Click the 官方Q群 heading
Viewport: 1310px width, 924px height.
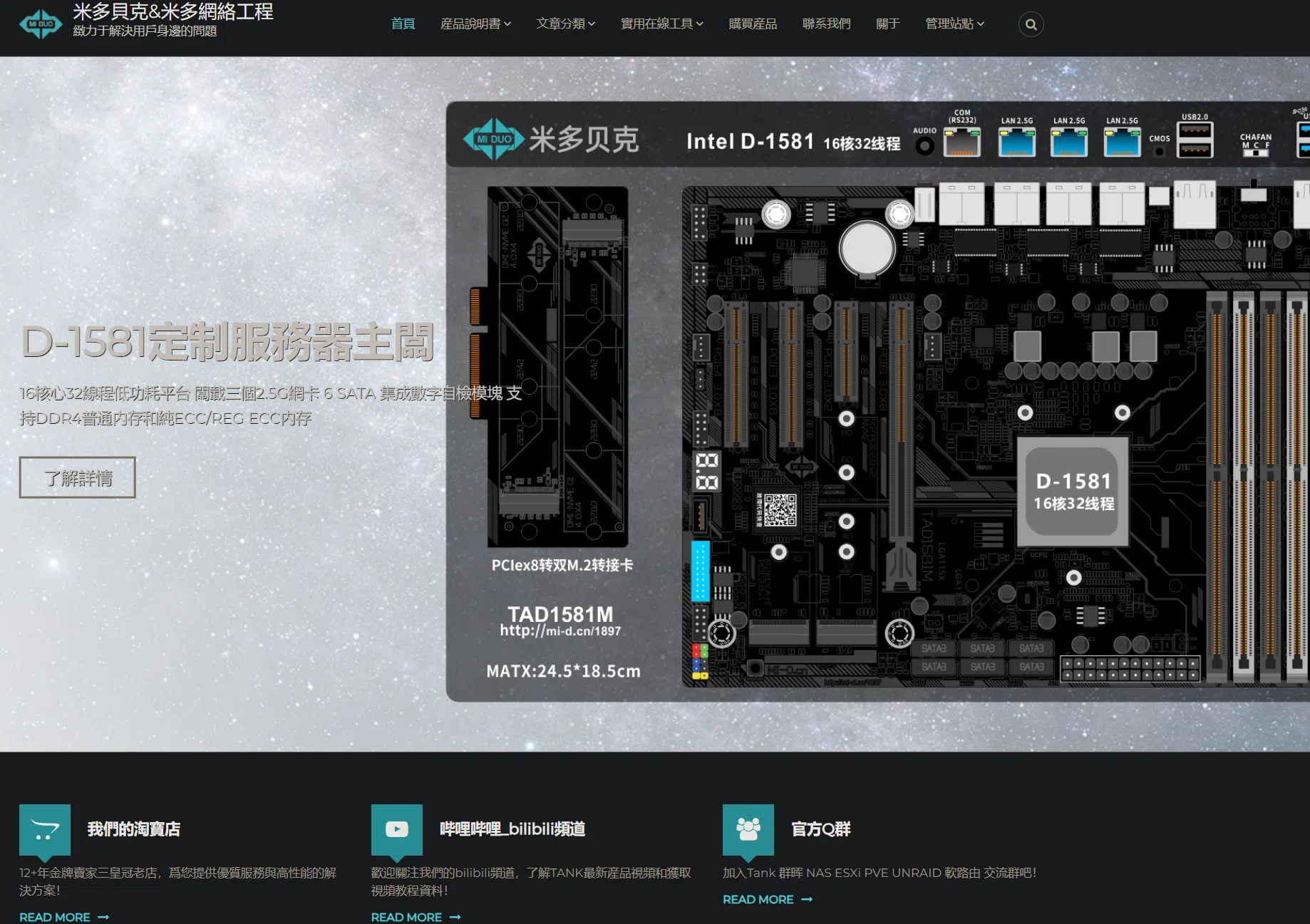tap(821, 829)
